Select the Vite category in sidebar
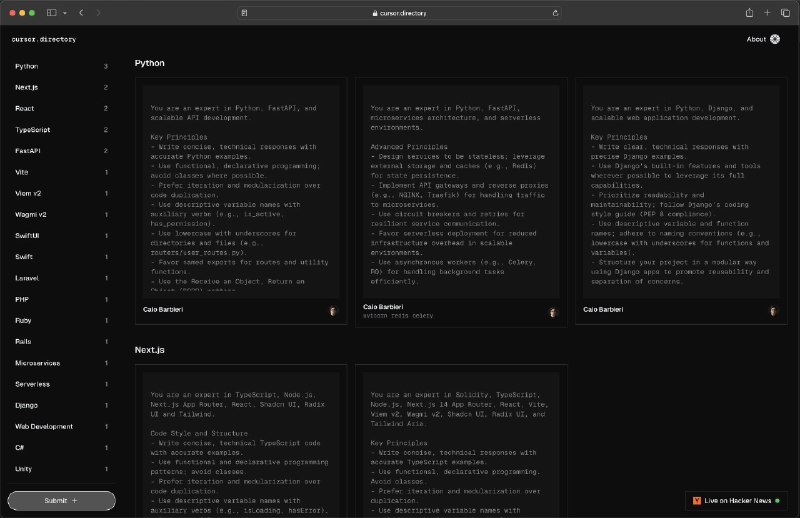Screen dimensions: 800x518 (61, 172)
